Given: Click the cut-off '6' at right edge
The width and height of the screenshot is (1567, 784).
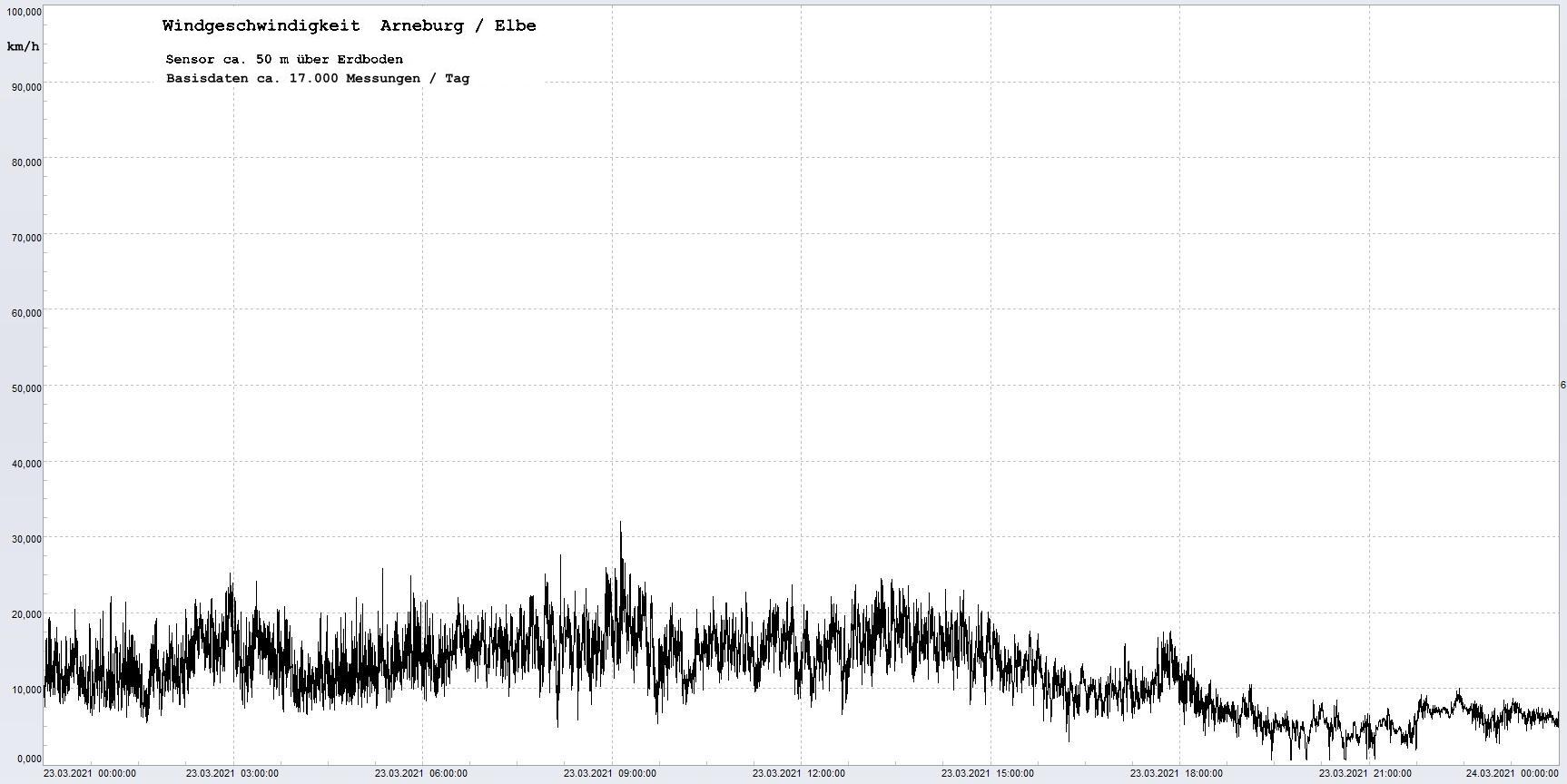Looking at the screenshot, I should coord(1562,385).
